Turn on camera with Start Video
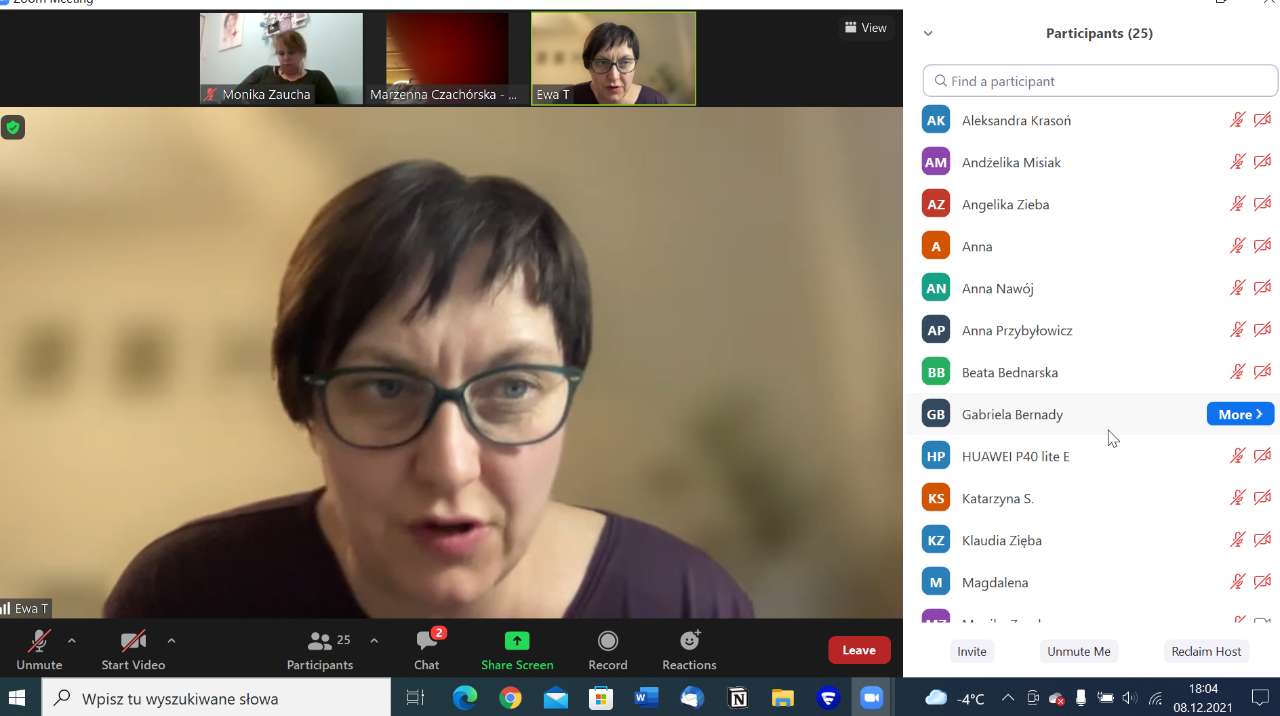The height and width of the screenshot is (716, 1280). click(x=133, y=649)
